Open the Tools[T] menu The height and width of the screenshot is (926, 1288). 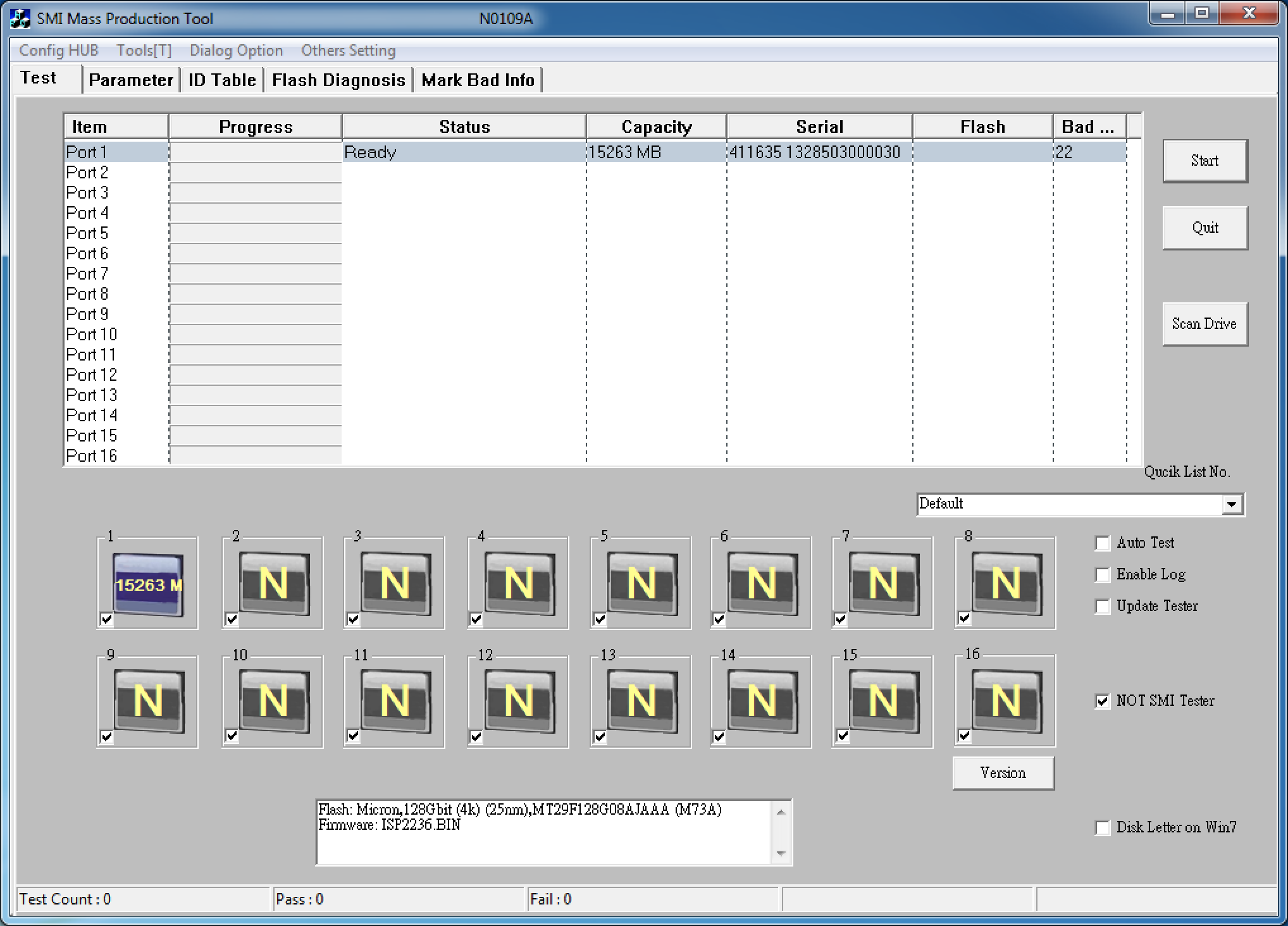tap(144, 51)
